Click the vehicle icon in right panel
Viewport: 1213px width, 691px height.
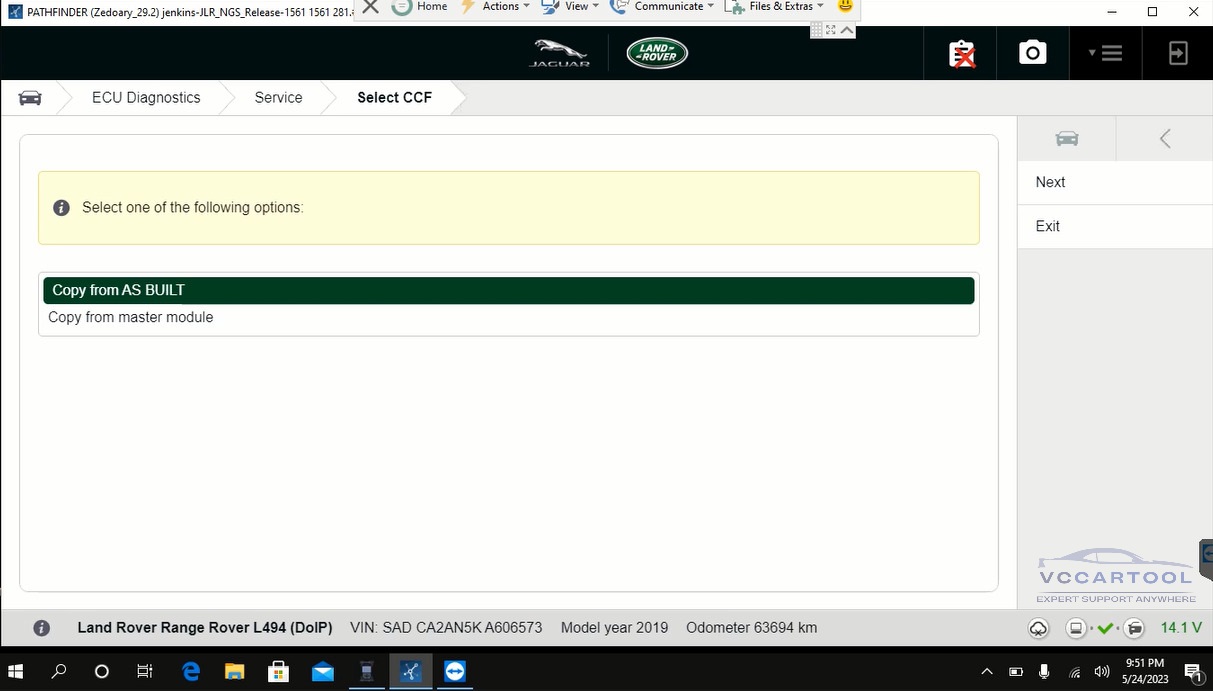(x=1067, y=139)
